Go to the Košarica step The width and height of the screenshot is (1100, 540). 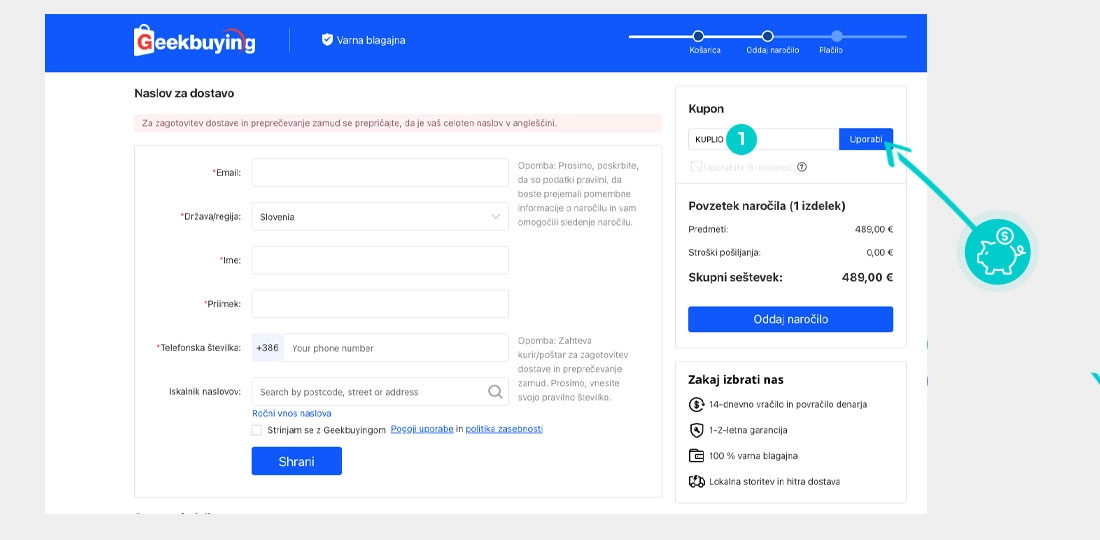698,36
